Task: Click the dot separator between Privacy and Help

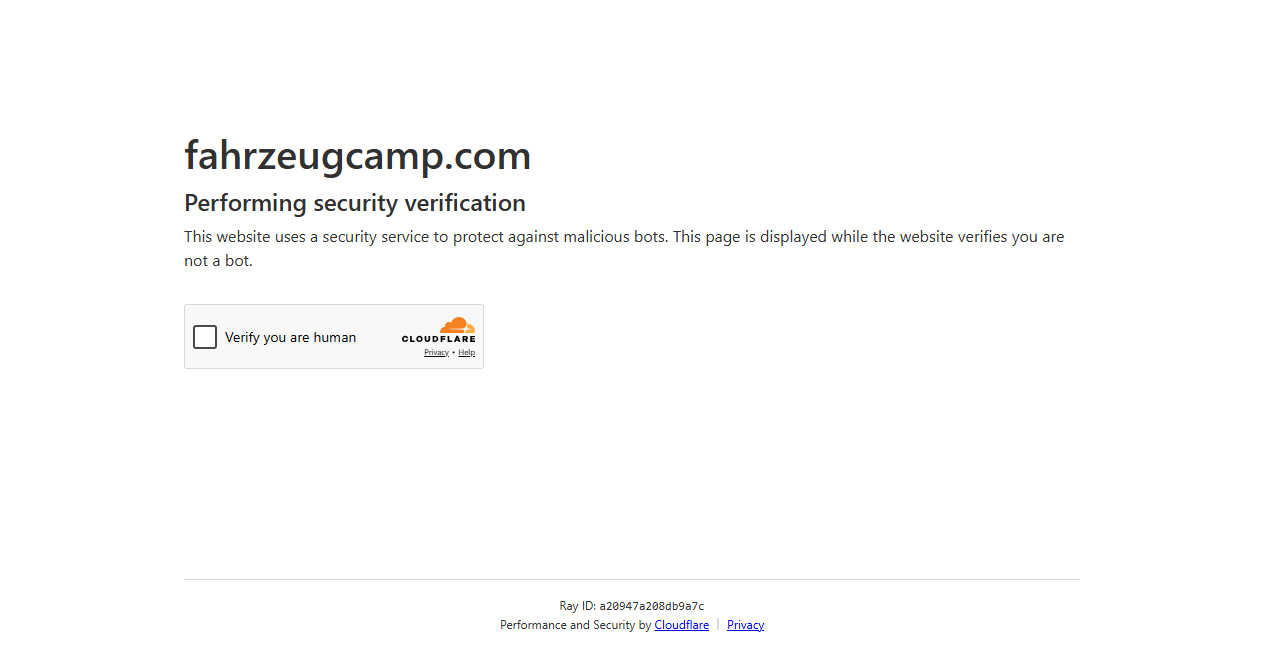Action: coord(454,353)
